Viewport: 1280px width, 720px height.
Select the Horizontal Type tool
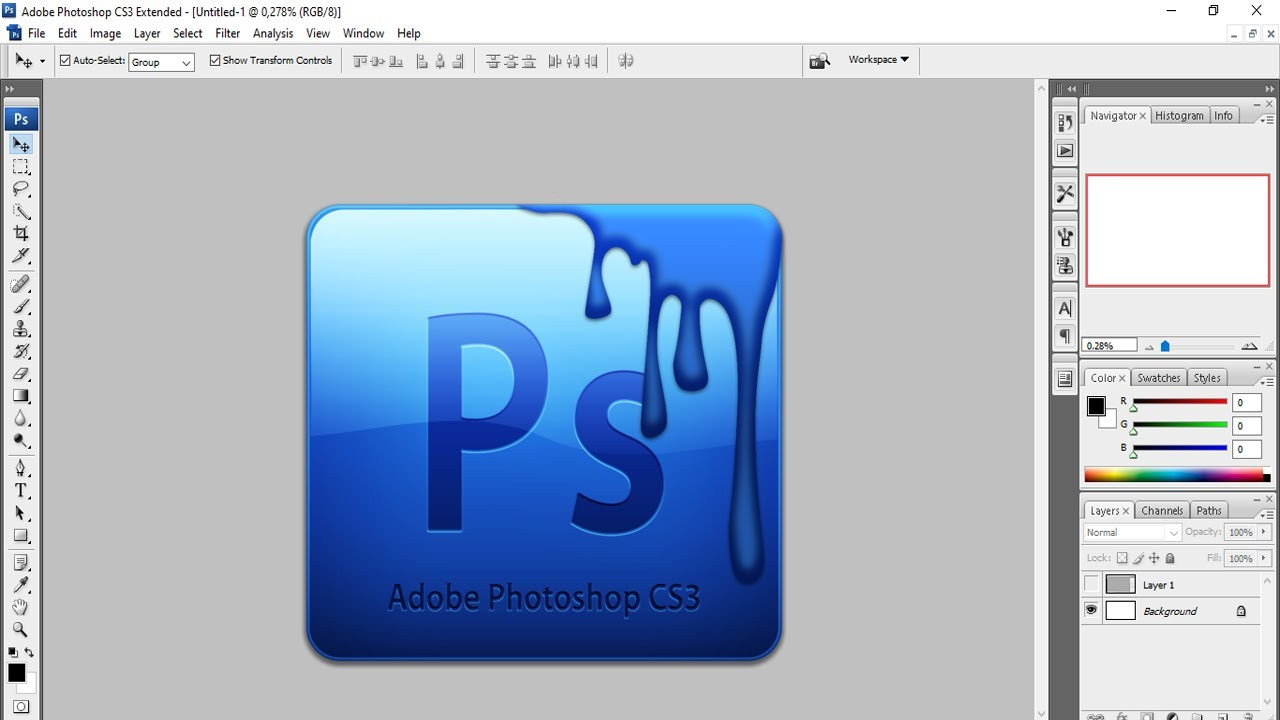click(21, 490)
